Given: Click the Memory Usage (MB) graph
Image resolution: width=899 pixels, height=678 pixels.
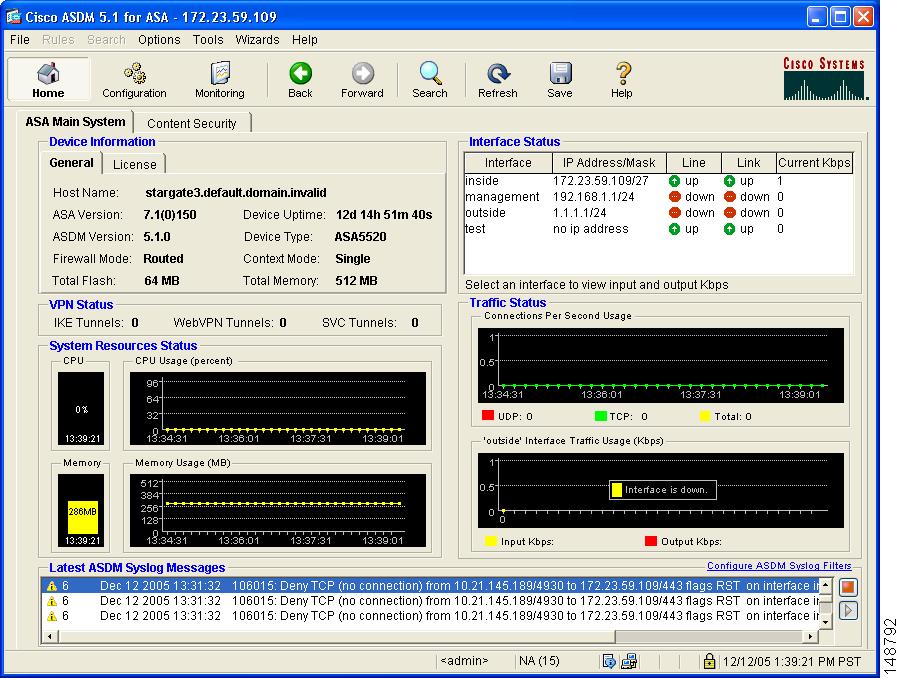Looking at the screenshot, I should click(x=277, y=511).
